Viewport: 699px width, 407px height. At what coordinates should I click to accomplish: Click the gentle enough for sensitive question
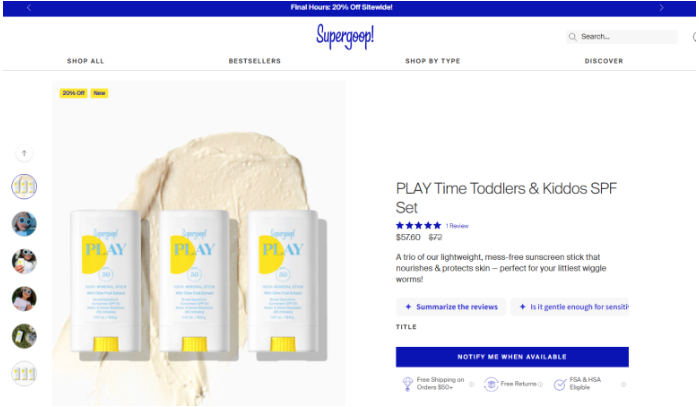[x=570, y=307]
